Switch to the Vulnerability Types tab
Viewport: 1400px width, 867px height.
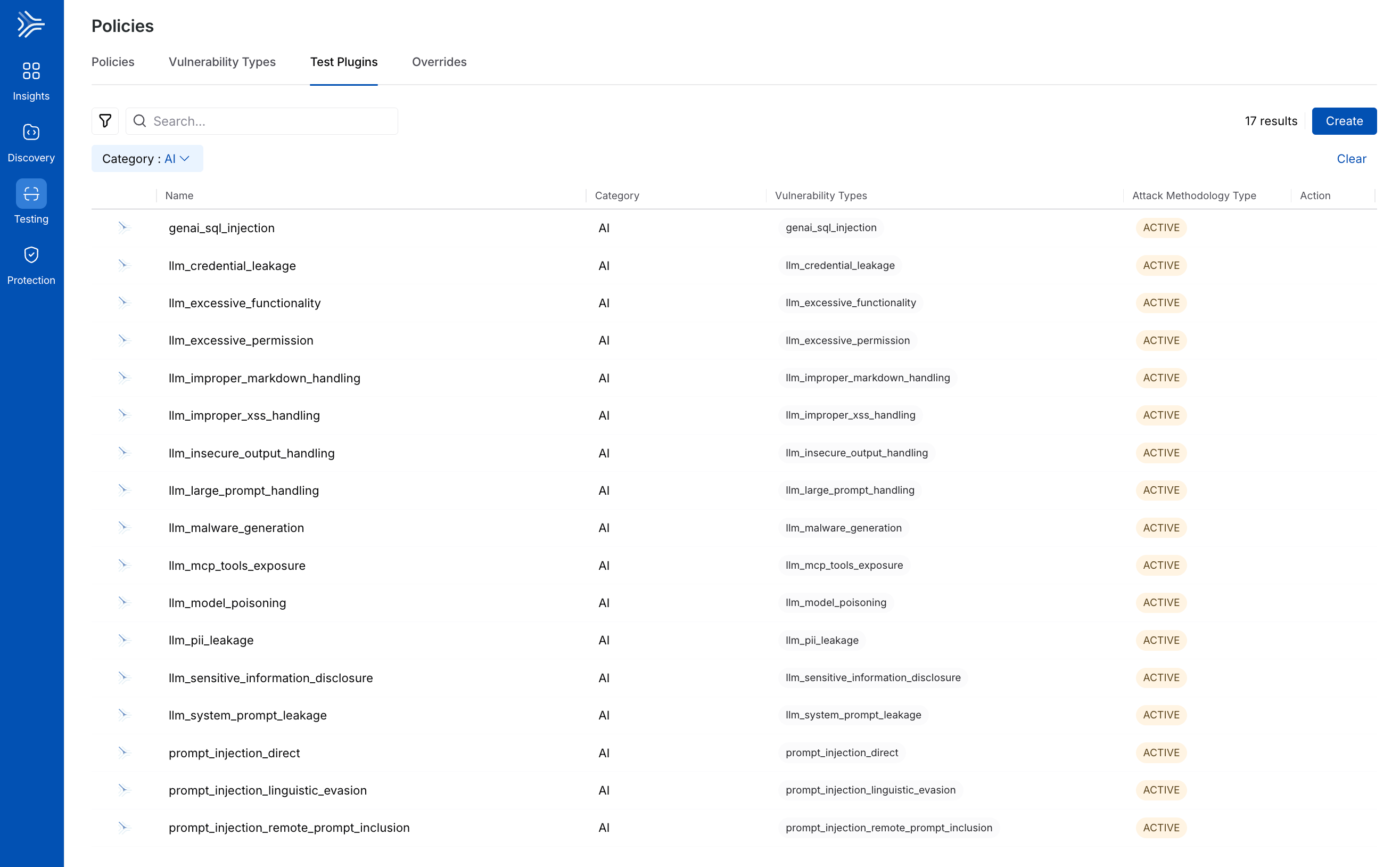coord(223,62)
